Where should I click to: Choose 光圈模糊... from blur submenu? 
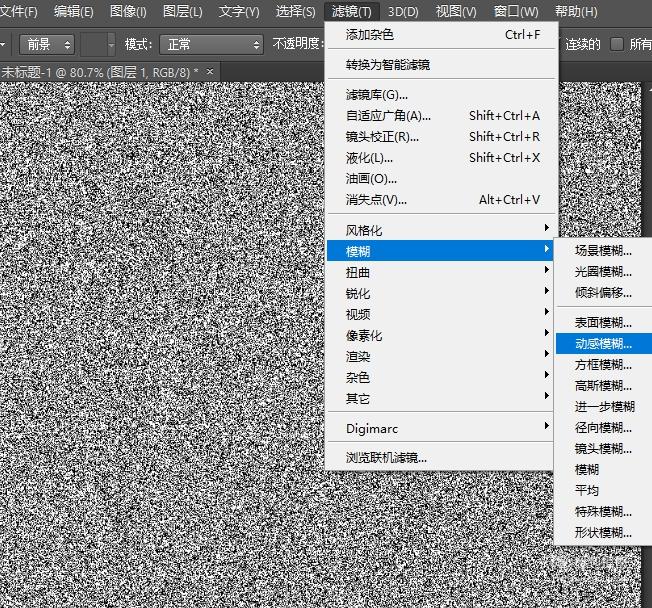[604, 272]
